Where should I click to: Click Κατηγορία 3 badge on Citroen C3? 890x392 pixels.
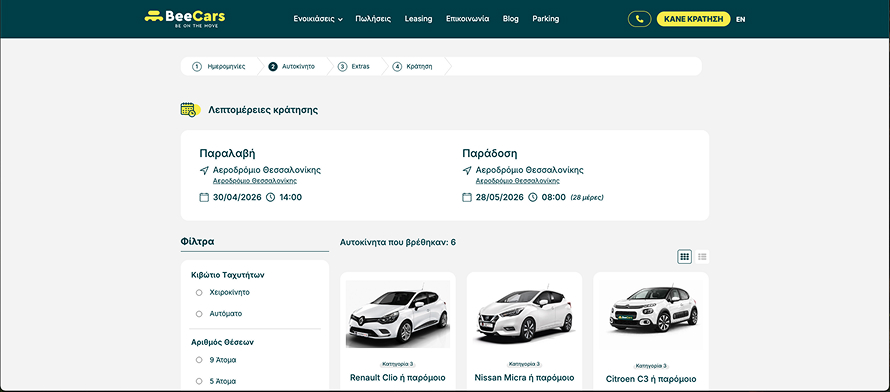(x=651, y=366)
